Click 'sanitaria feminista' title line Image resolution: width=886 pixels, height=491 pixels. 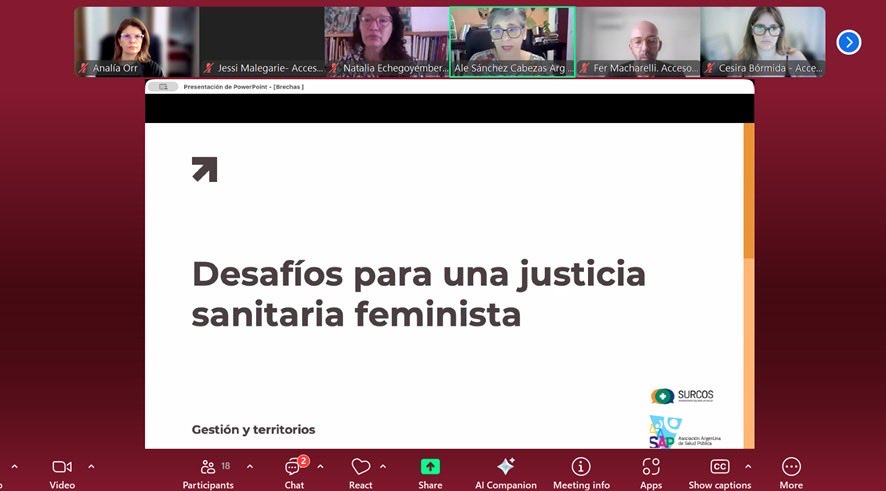point(356,315)
